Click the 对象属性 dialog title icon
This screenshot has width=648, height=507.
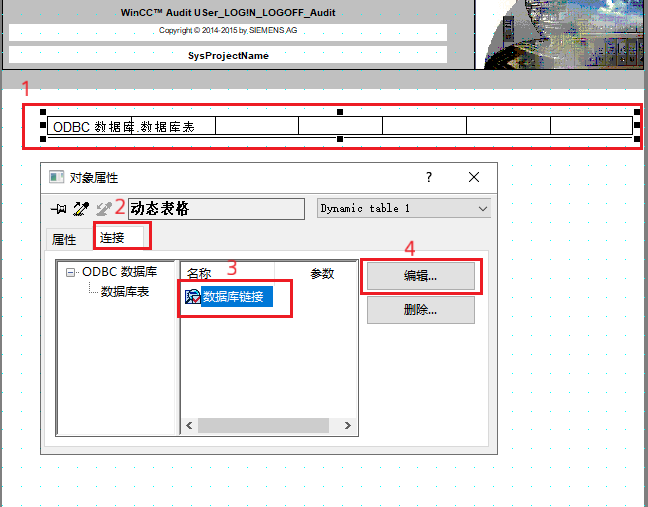point(57,177)
